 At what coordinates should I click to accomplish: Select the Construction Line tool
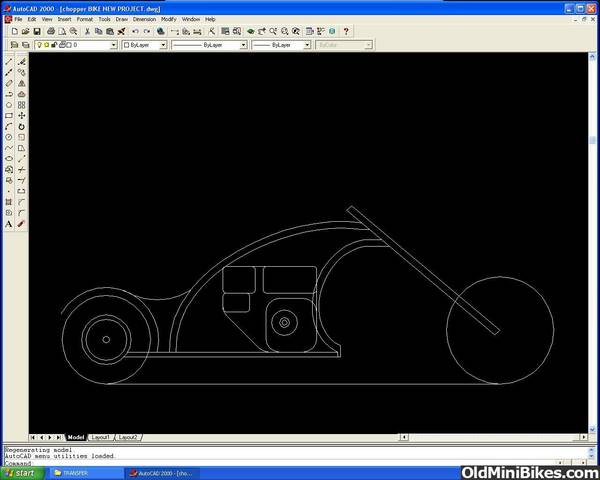click(x=9, y=72)
